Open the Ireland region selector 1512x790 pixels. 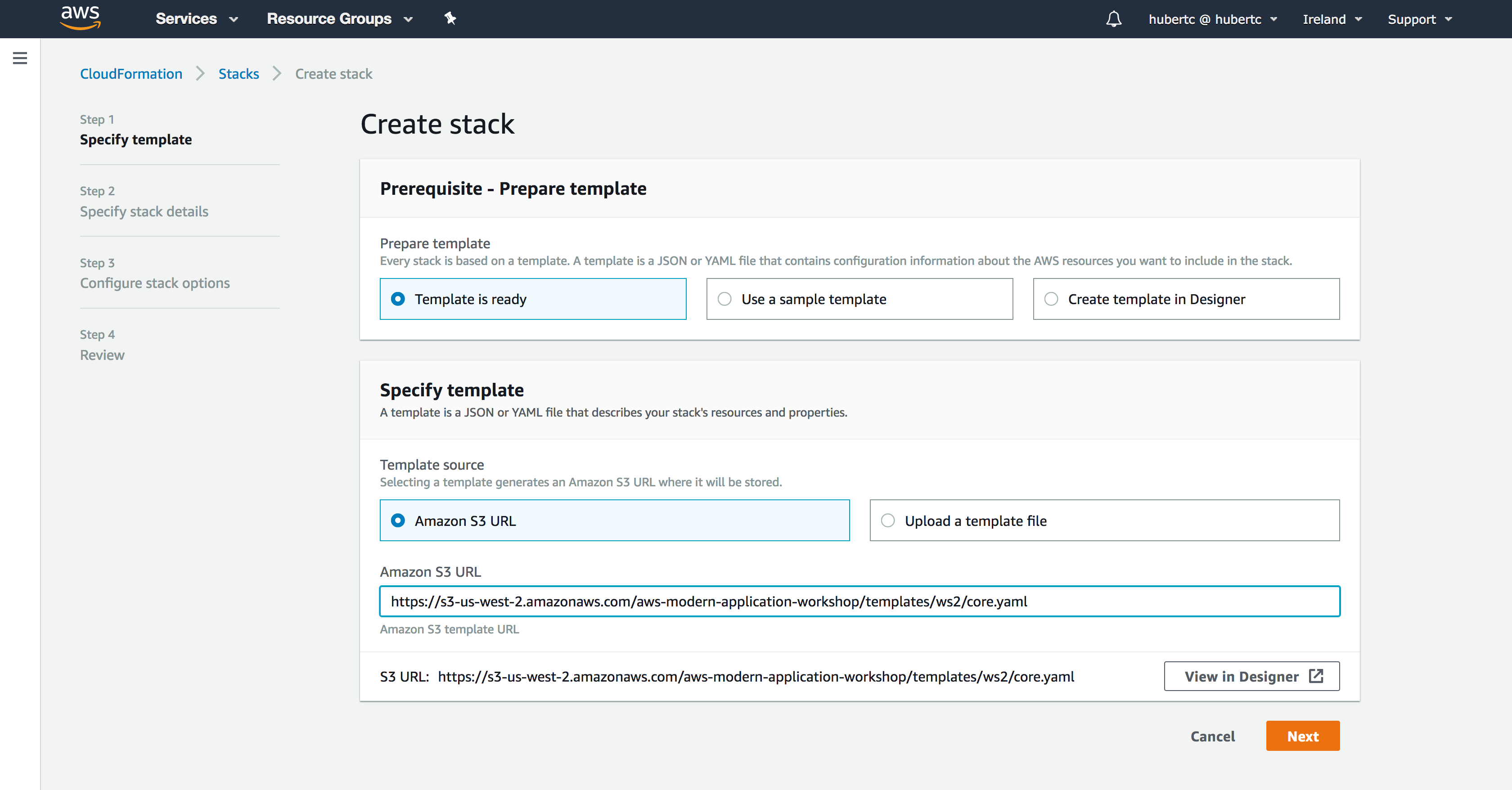[1332, 19]
